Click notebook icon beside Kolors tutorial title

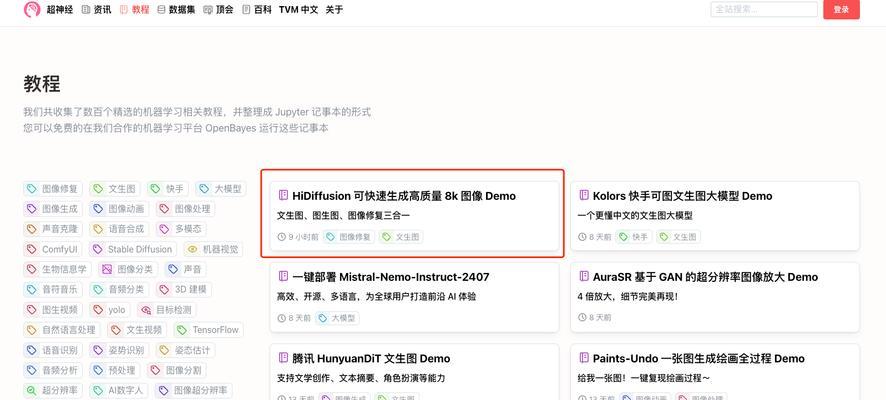[584, 195]
